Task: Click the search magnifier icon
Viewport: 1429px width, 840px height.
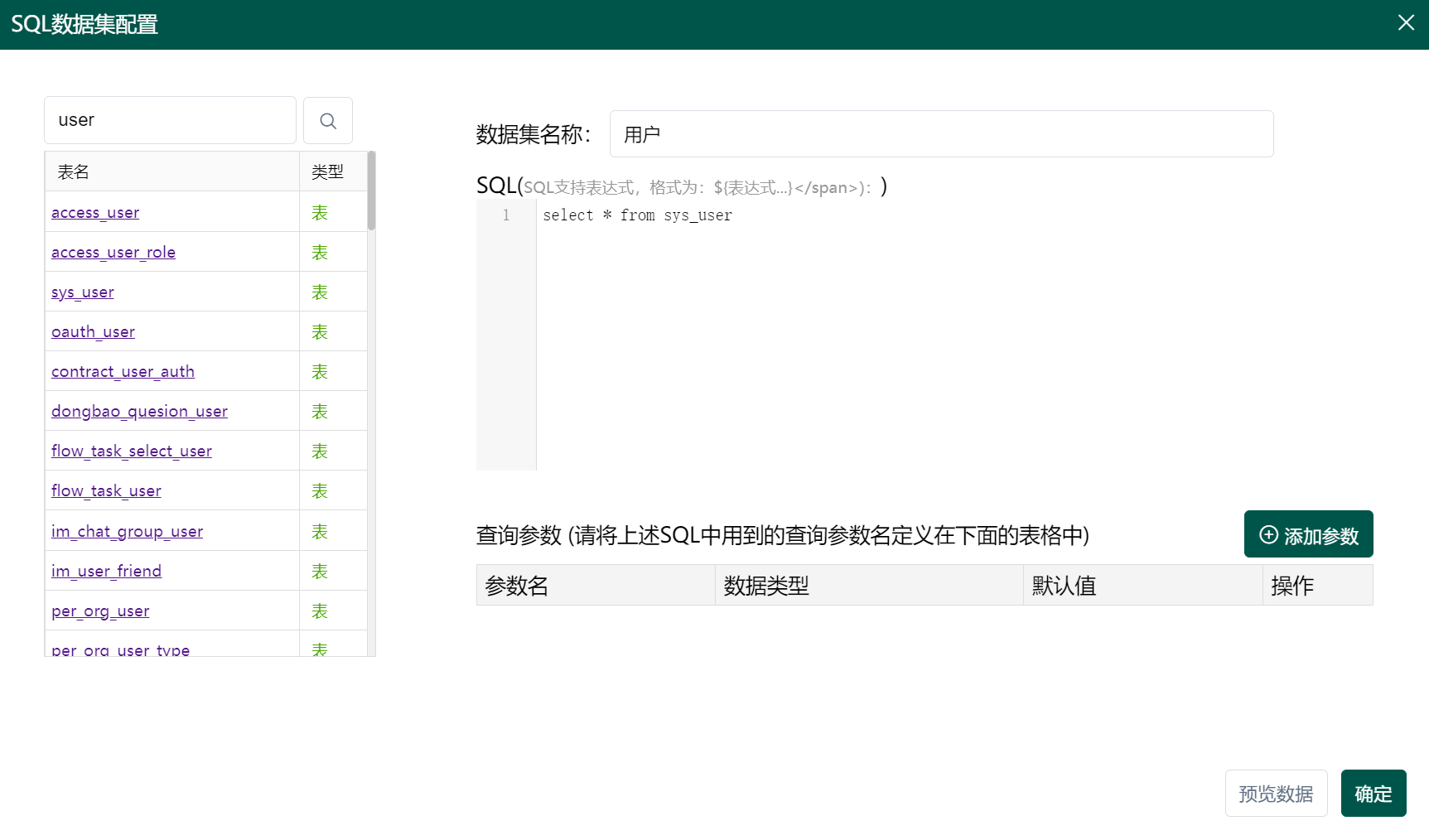Action: click(327, 120)
